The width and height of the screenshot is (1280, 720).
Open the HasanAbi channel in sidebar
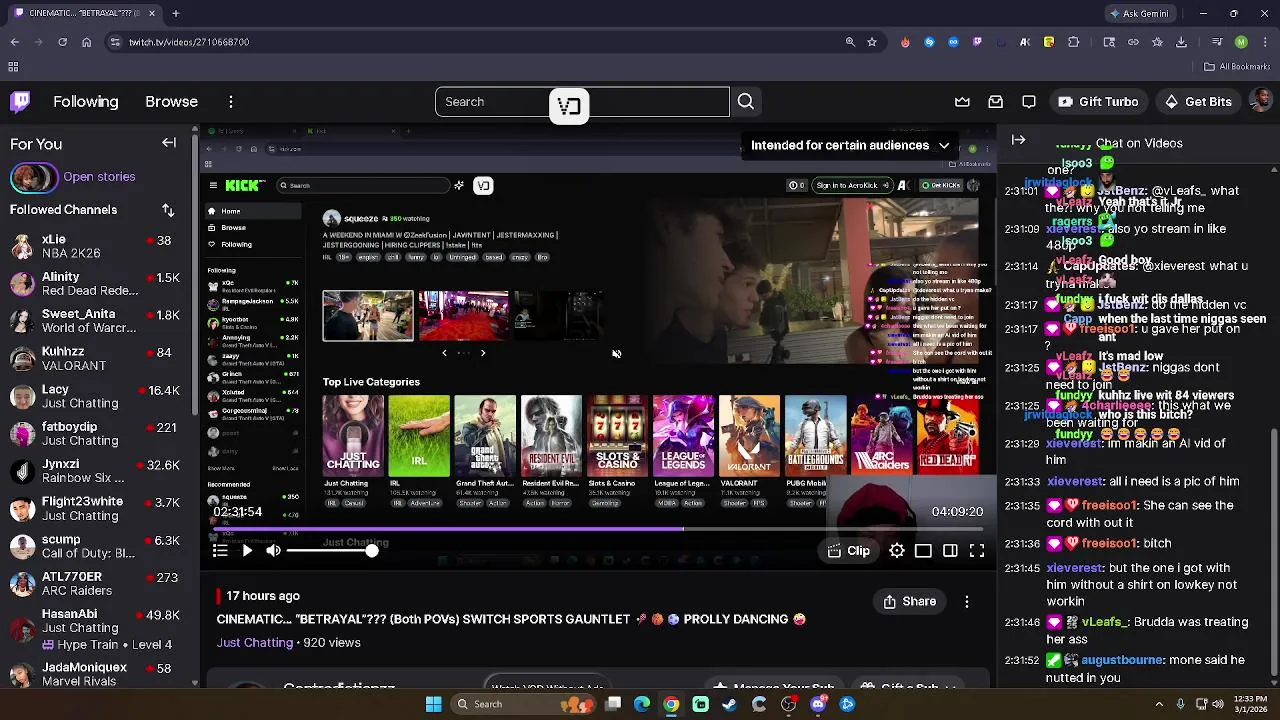pos(98,630)
